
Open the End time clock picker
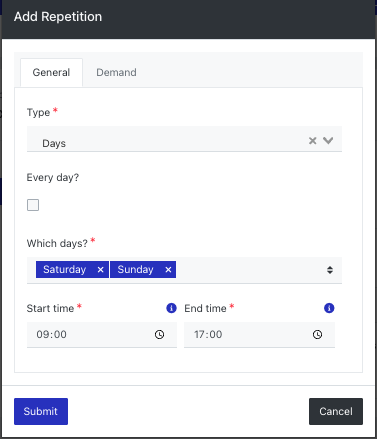[x=317, y=334]
